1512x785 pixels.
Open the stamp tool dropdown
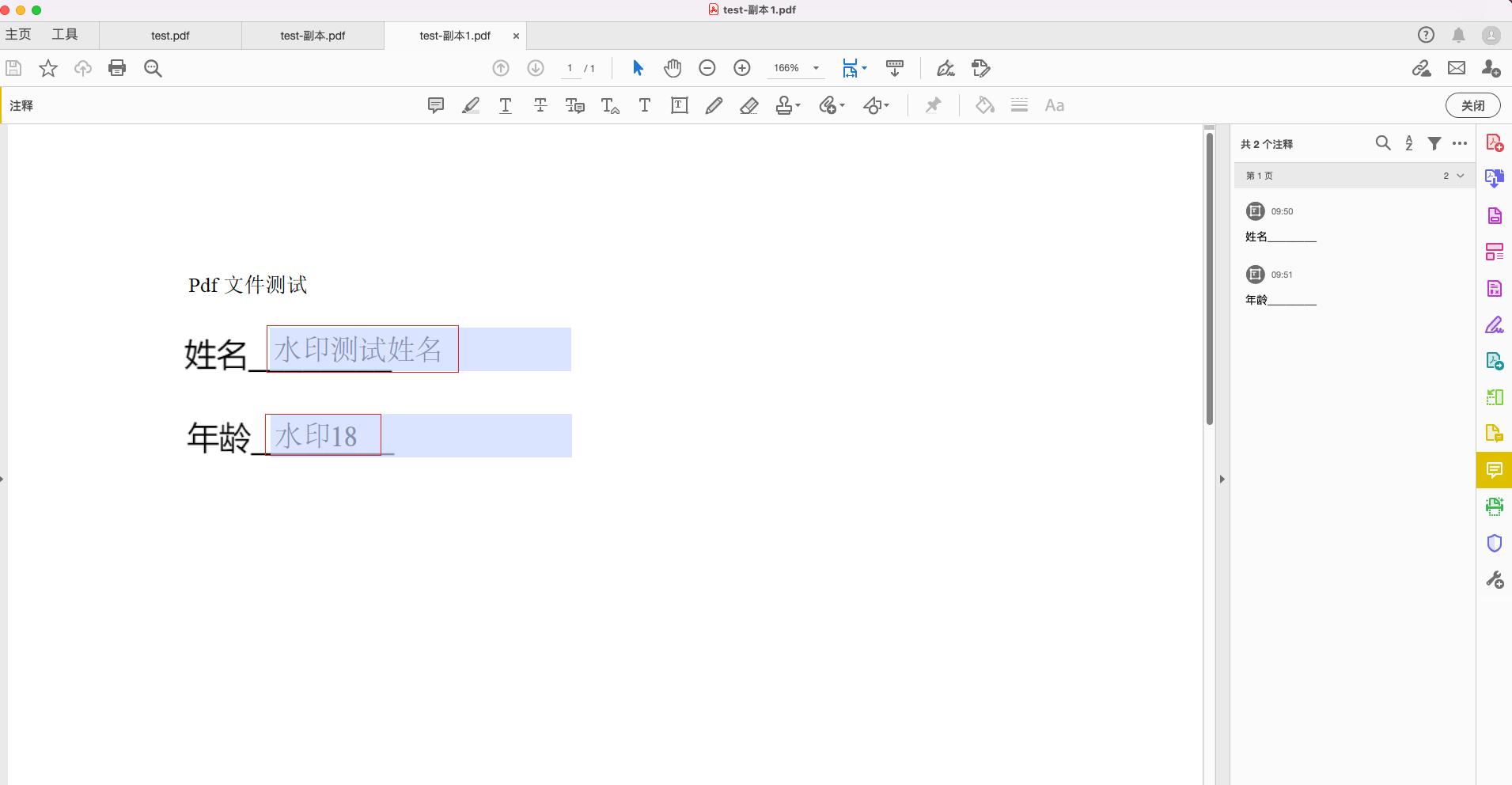pyautogui.click(x=788, y=105)
